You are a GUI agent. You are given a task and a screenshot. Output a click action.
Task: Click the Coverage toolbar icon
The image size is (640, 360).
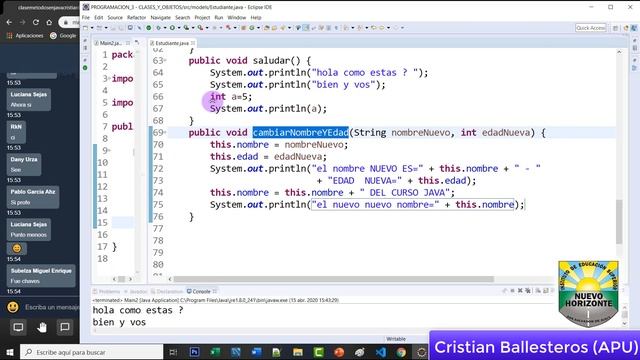[186, 28]
